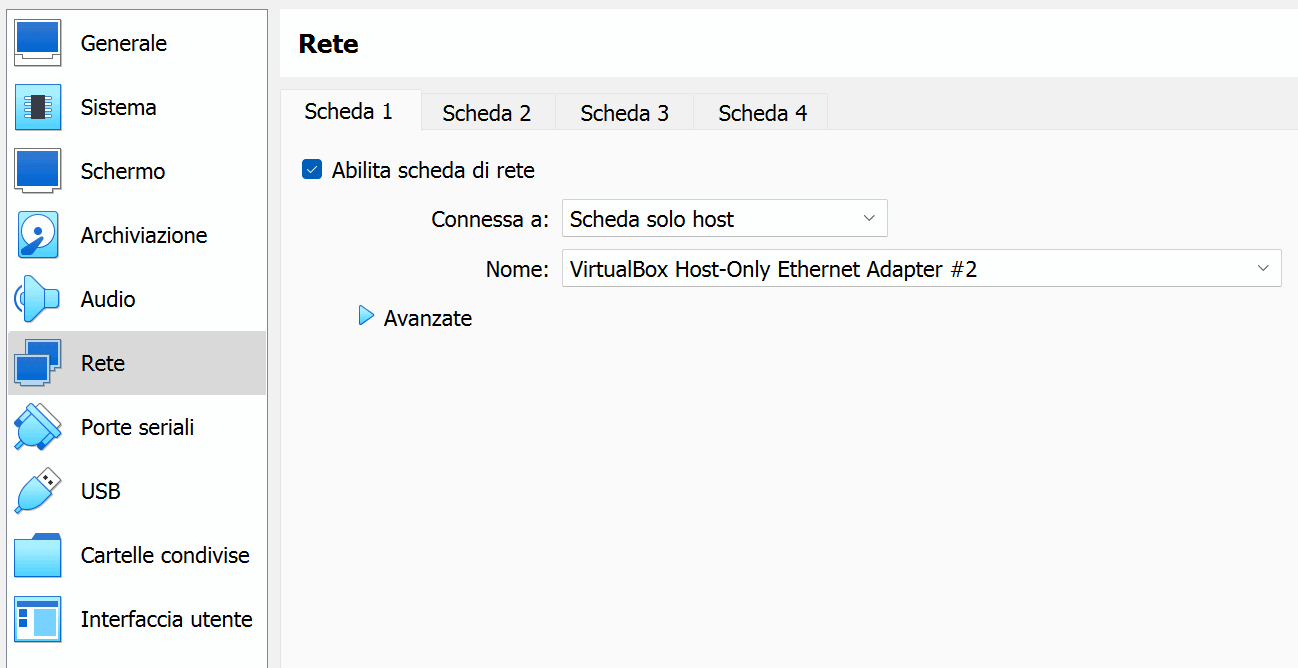Select the Scheda 1 tab
Viewport: 1298px width, 668px height.
pos(349,111)
